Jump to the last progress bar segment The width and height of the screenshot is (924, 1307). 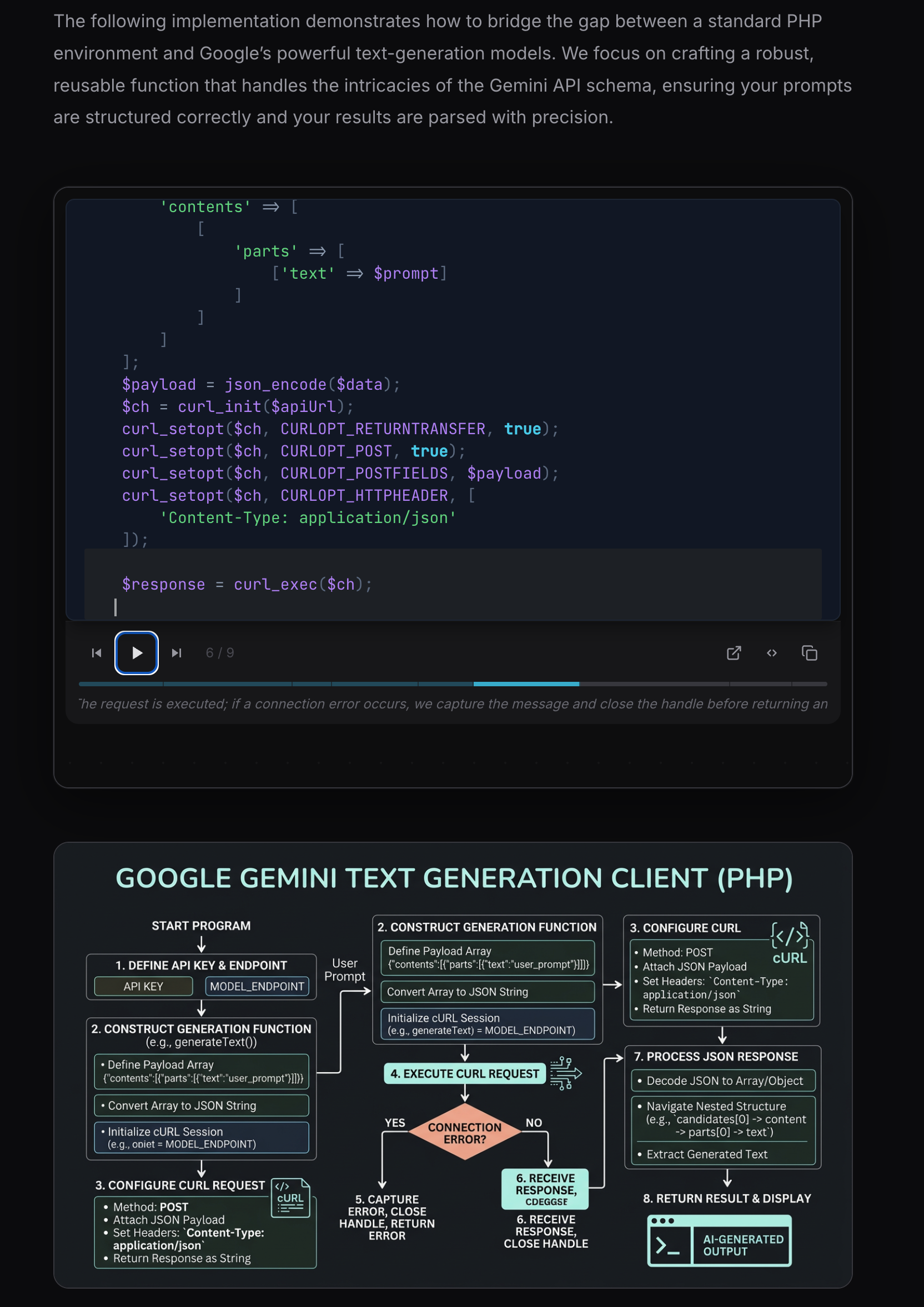[809, 683]
